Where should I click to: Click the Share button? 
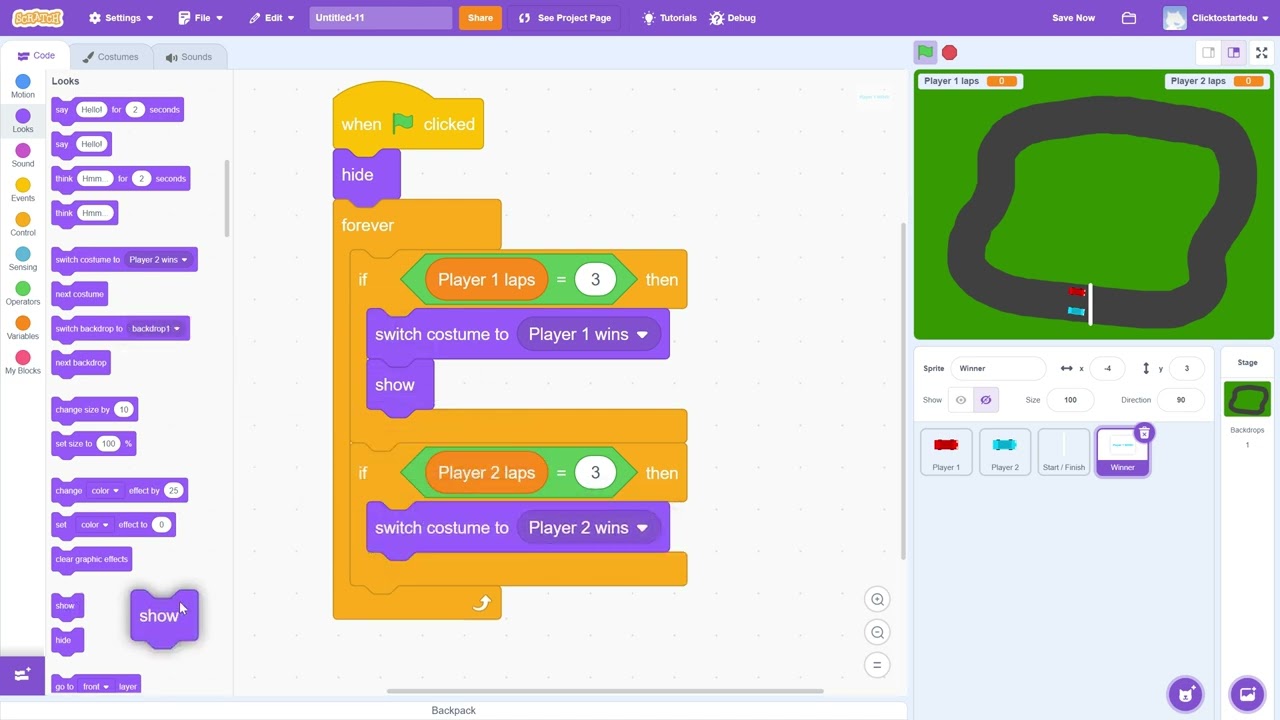coord(480,18)
